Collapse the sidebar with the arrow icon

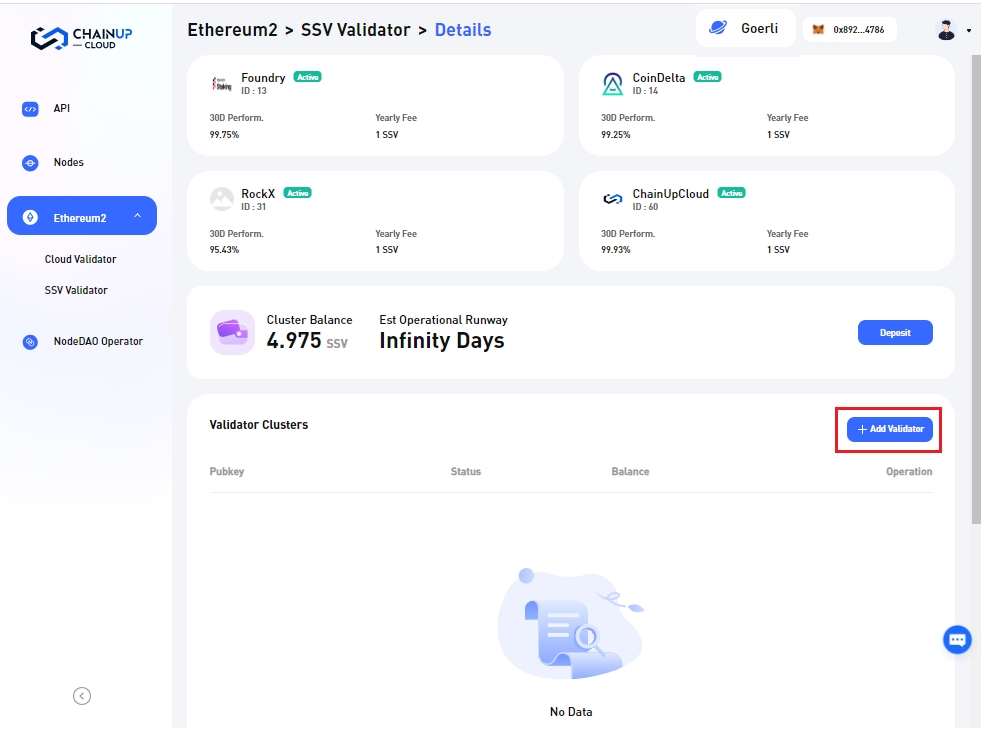click(x=82, y=696)
